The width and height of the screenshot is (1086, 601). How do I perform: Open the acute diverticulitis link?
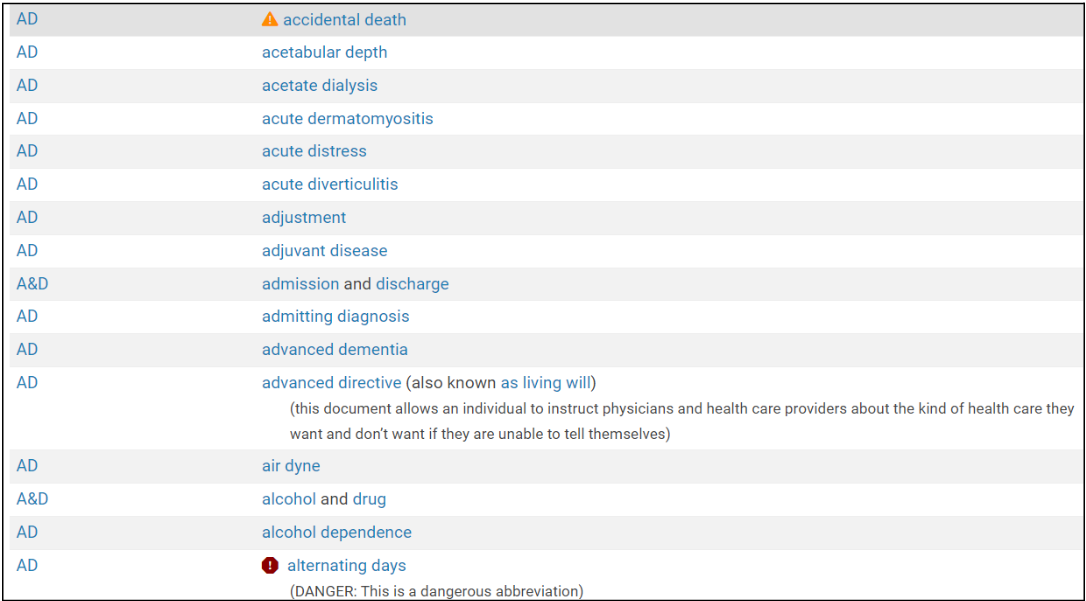(x=330, y=184)
